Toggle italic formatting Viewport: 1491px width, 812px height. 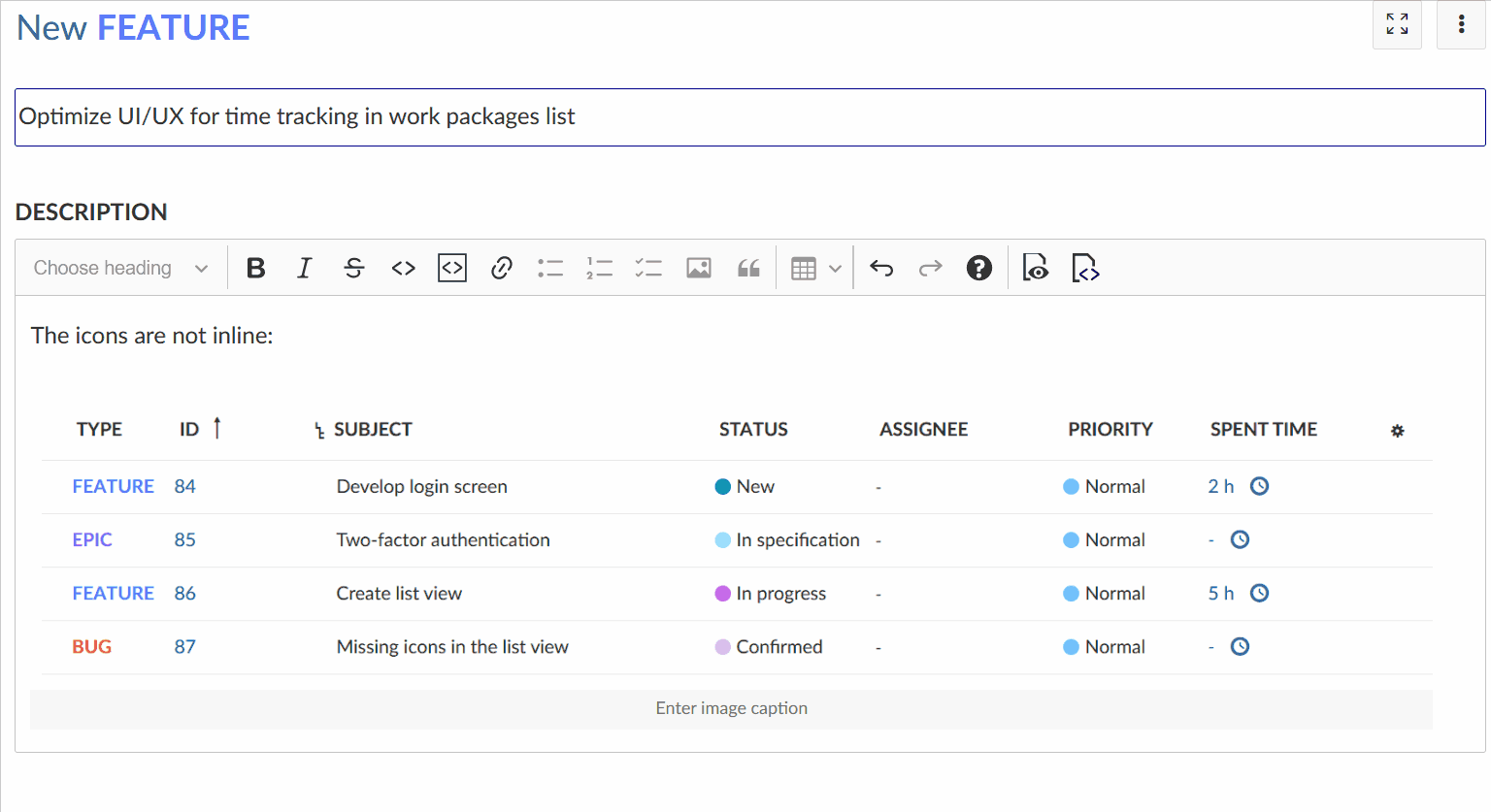coord(304,268)
